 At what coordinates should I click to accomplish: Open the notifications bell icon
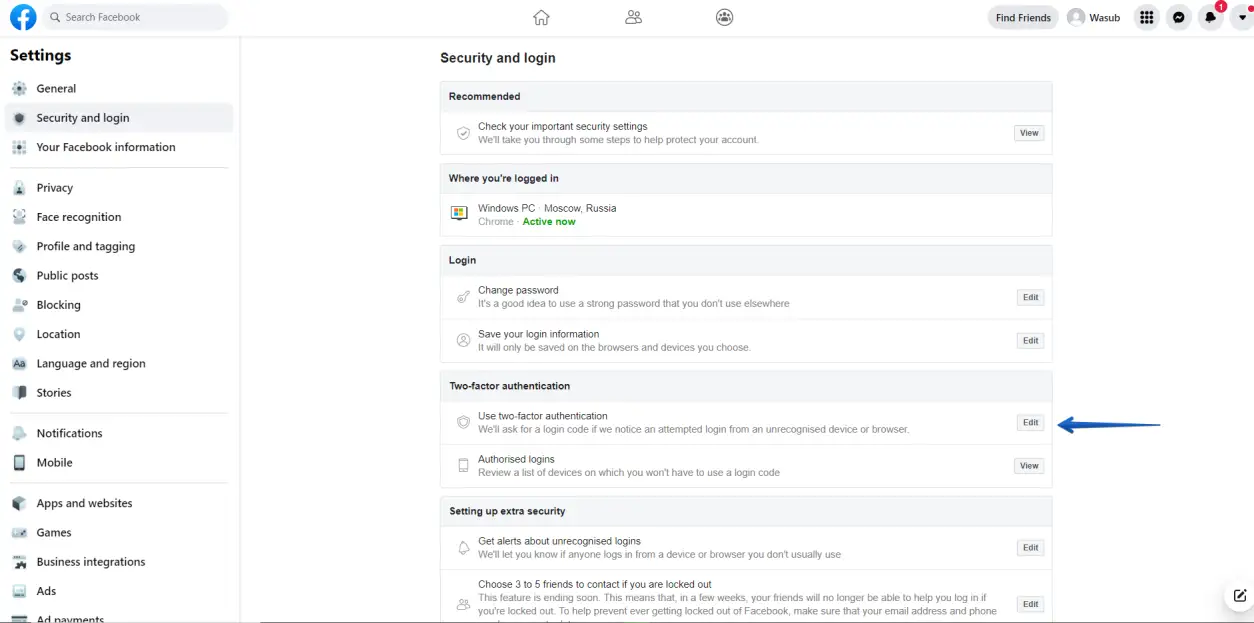[1211, 17]
